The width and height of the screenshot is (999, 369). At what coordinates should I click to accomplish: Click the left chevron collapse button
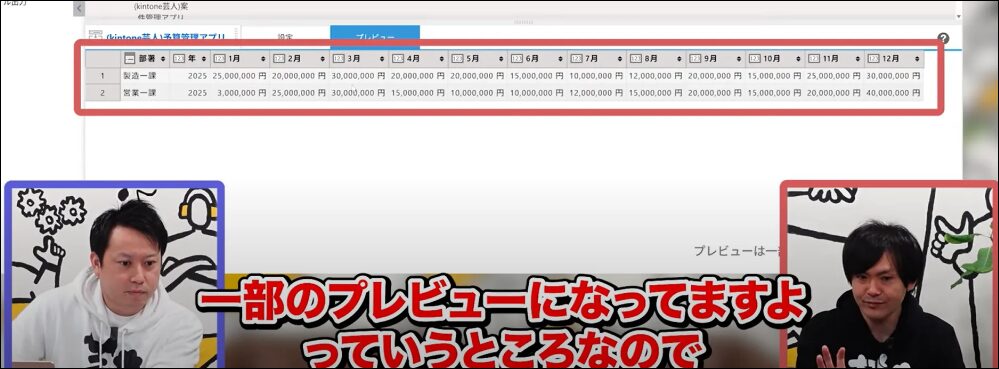pos(79,9)
